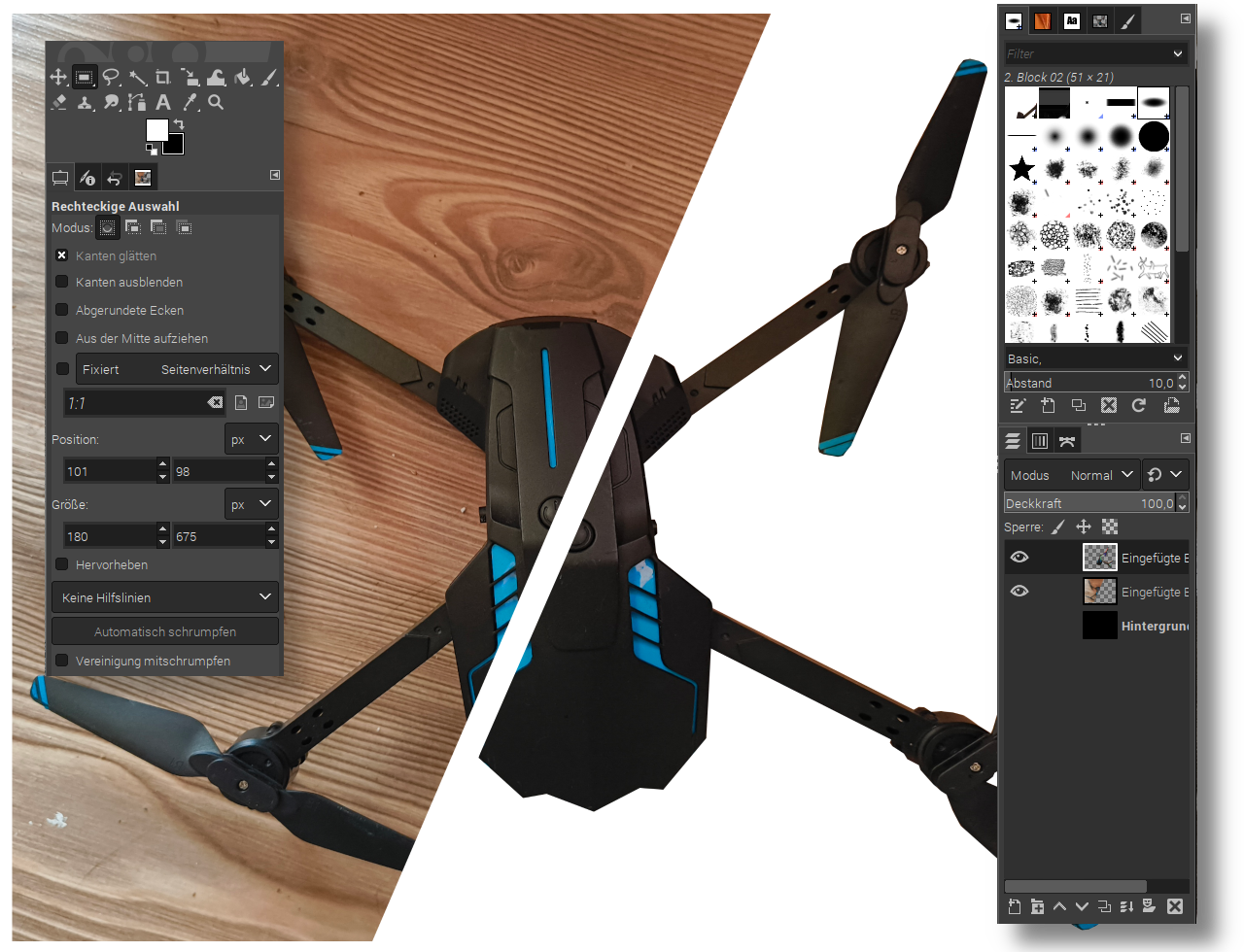Open the Undo History tab
The width and height of the screenshot is (1244, 952).
(x=115, y=178)
